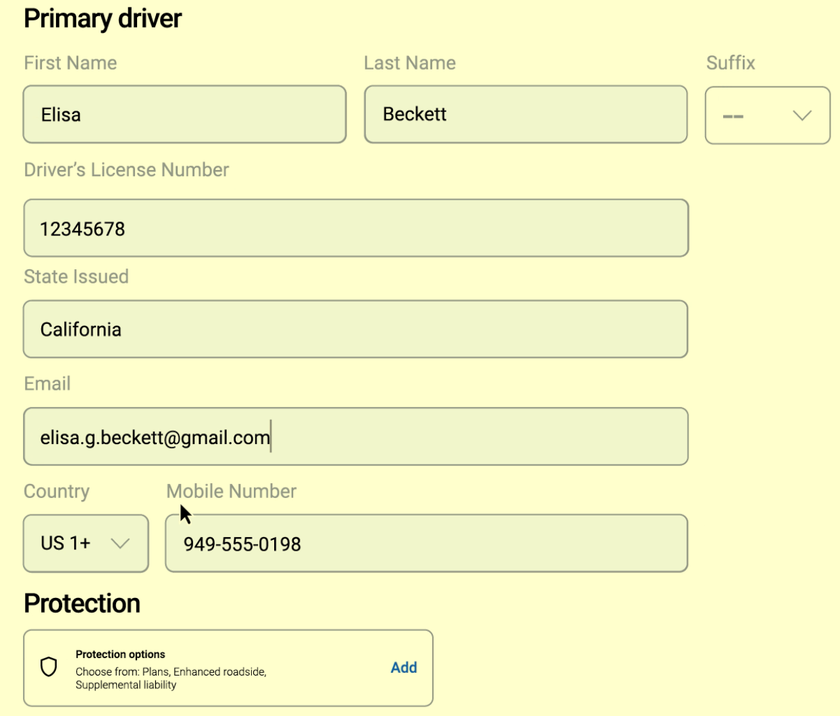The height and width of the screenshot is (716, 840).
Task: Focus the First Name field containing Elisa
Action: pyautogui.click(x=184, y=114)
